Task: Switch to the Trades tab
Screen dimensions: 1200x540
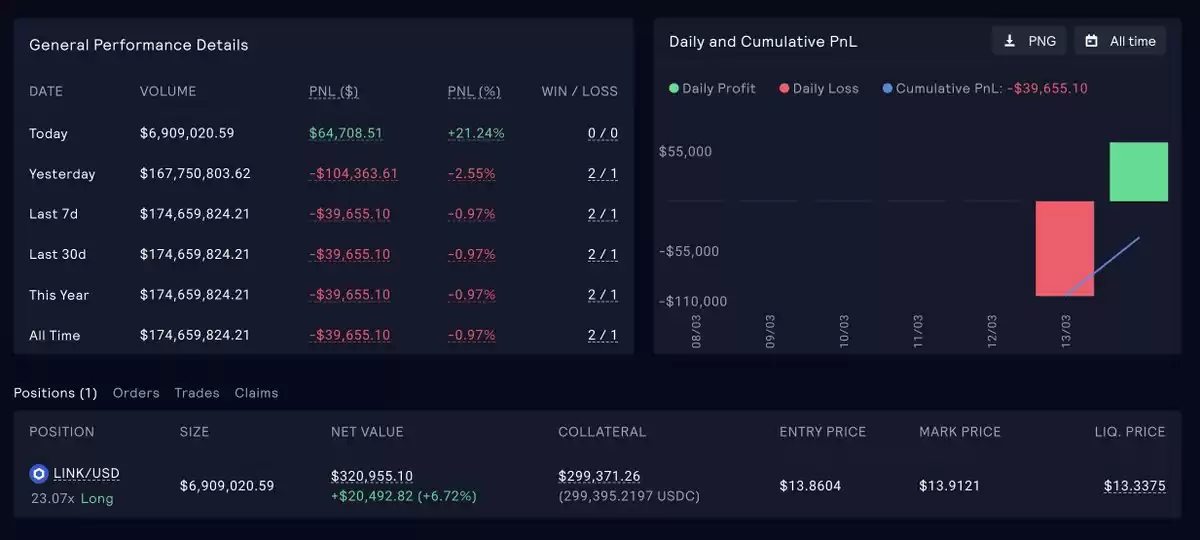Action: (x=197, y=393)
